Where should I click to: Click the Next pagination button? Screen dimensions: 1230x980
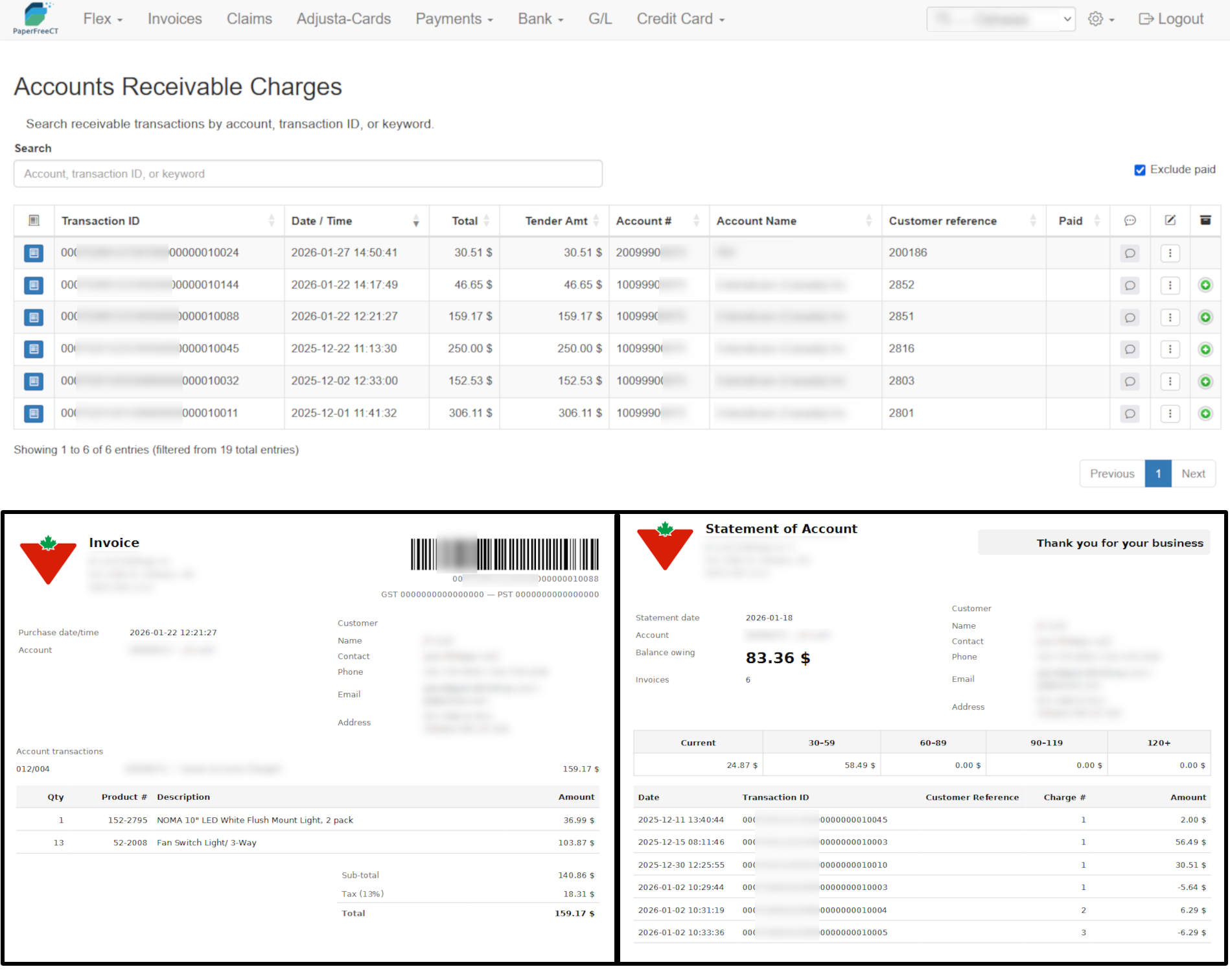(x=1192, y=474)
